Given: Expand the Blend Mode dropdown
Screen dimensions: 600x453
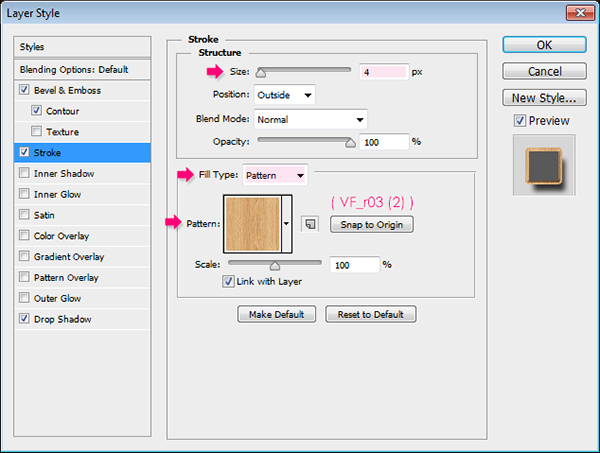Looking at the screenshot, I should point(310,118).
